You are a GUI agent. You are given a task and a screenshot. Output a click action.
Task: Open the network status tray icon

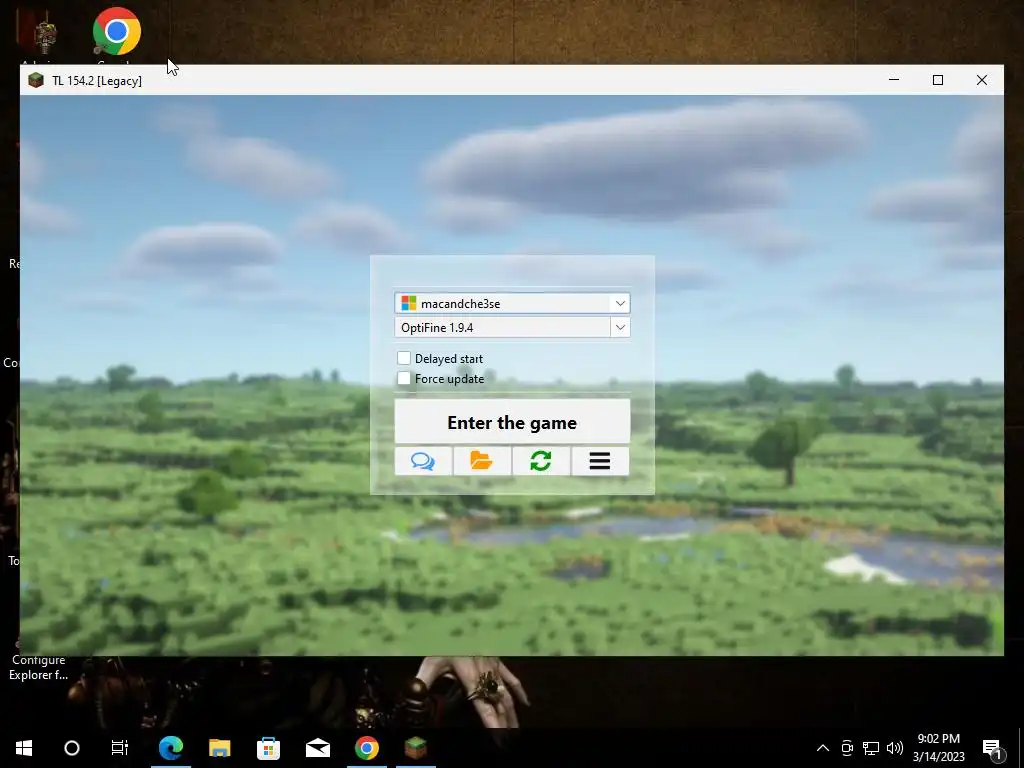coord(871,748)
